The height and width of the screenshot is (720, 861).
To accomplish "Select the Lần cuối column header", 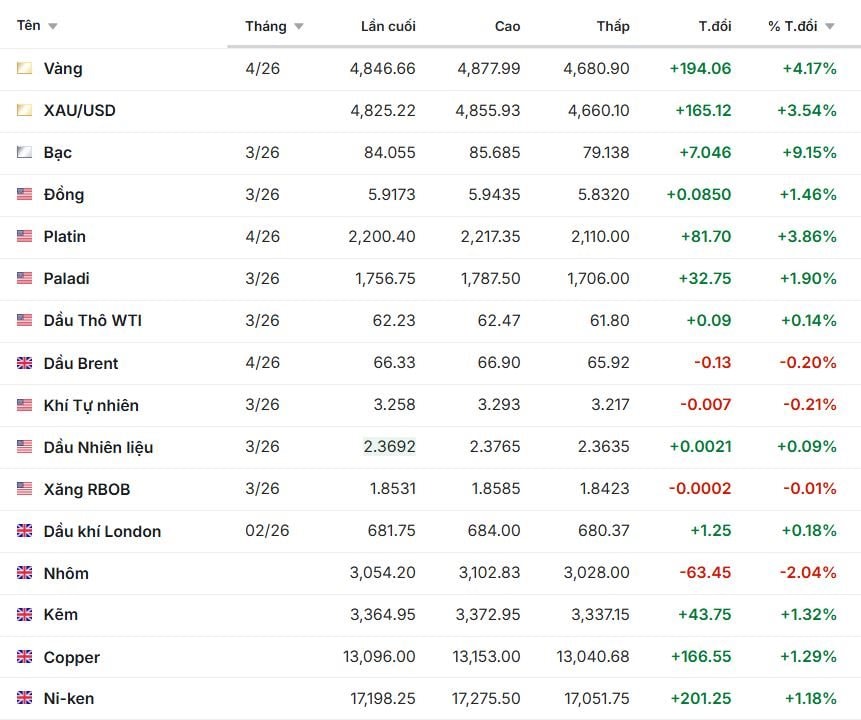I will 388,26.
